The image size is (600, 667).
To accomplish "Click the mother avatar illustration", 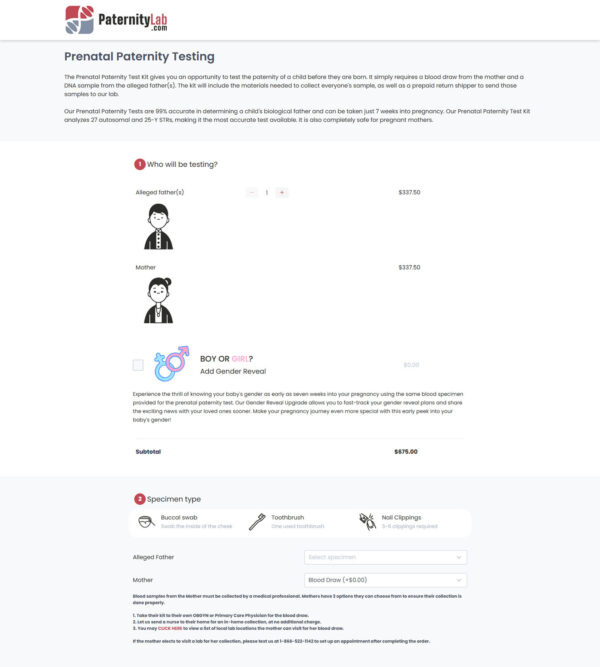I will coord(157,300).
